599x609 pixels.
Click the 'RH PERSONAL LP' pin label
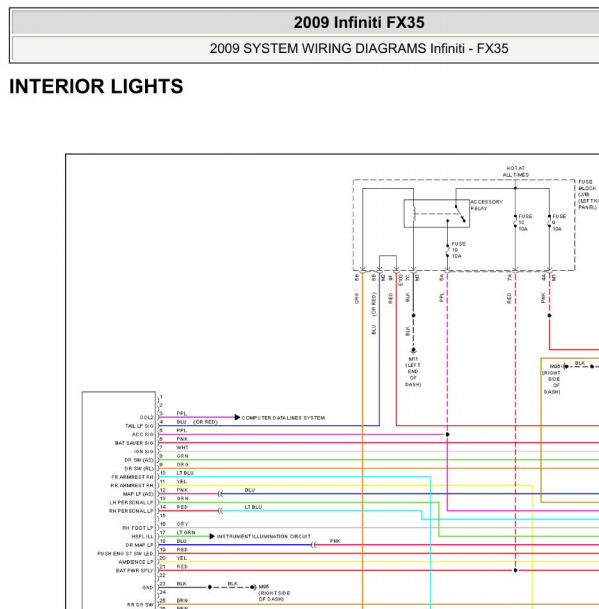tap(131, 511)
